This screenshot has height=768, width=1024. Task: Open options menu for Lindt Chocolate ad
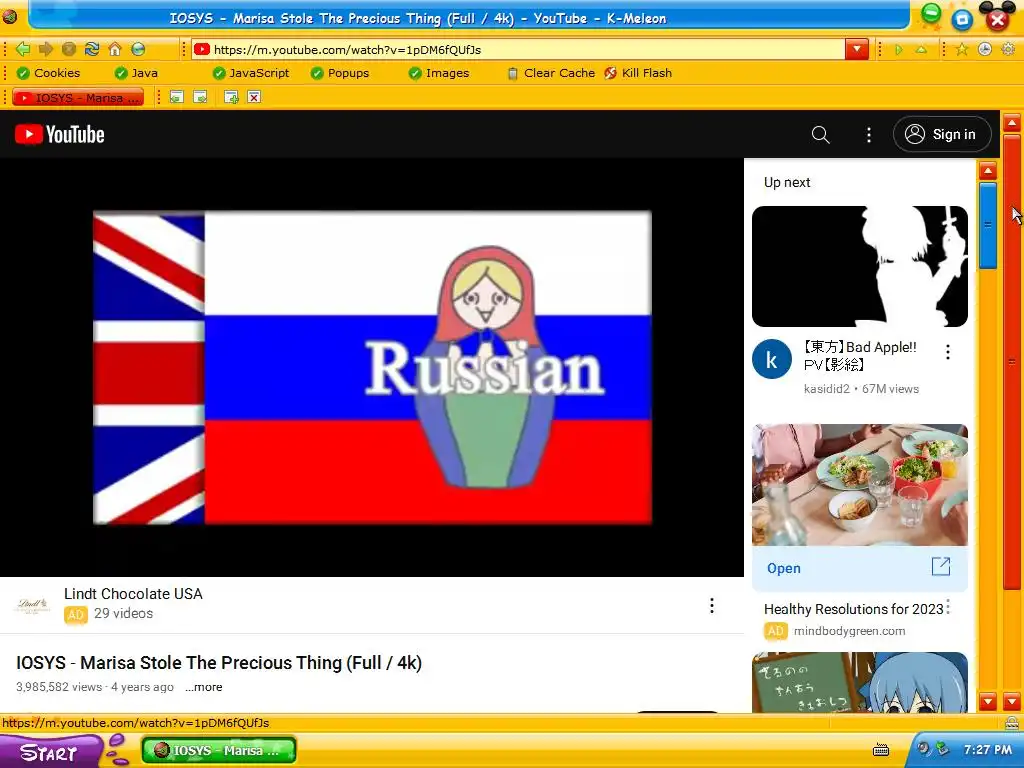[712, 605]
